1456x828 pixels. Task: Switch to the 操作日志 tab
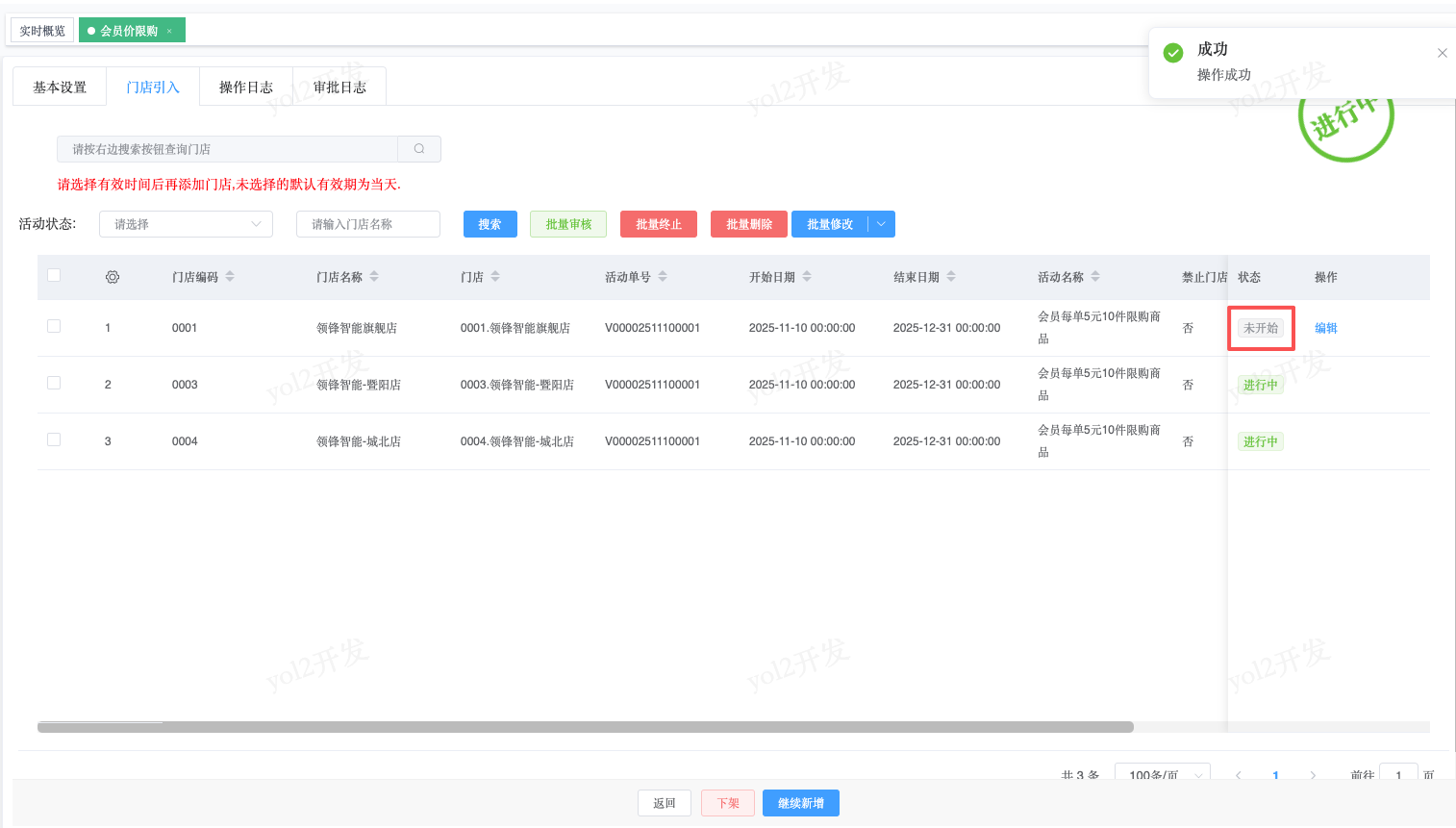[245, 87]
